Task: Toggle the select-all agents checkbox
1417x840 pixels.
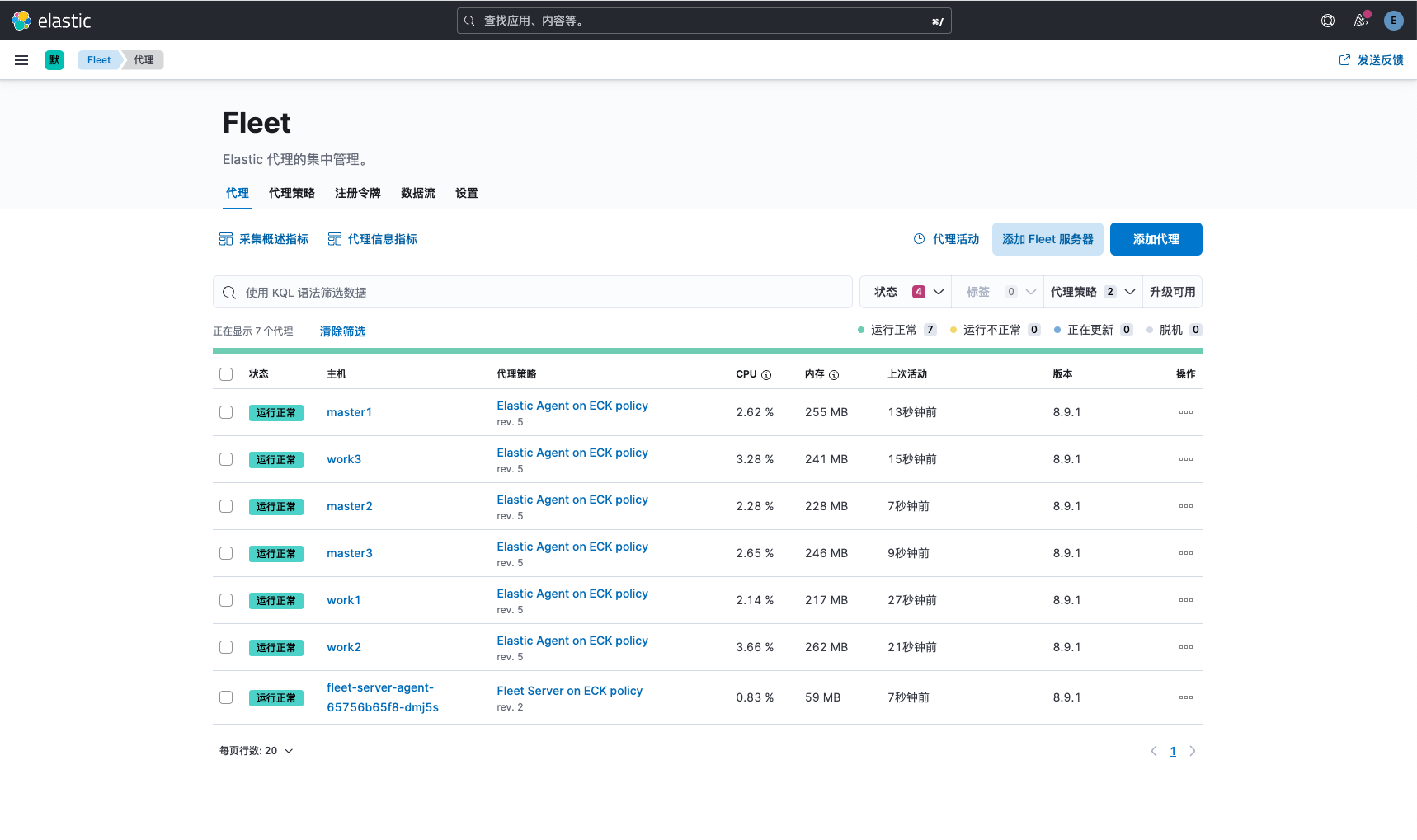Action: [x=226, y=374]
